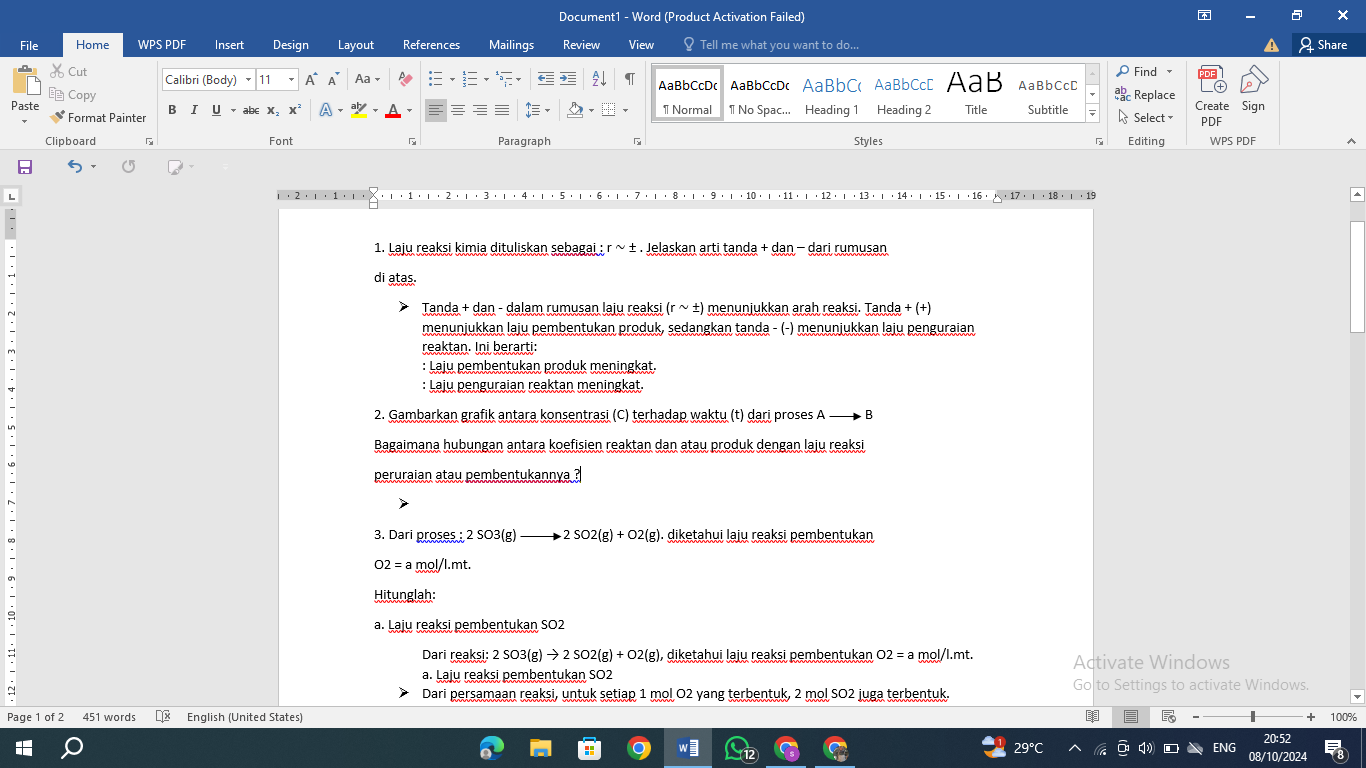
Task: Apply red font color button
Action: [394, 110]
